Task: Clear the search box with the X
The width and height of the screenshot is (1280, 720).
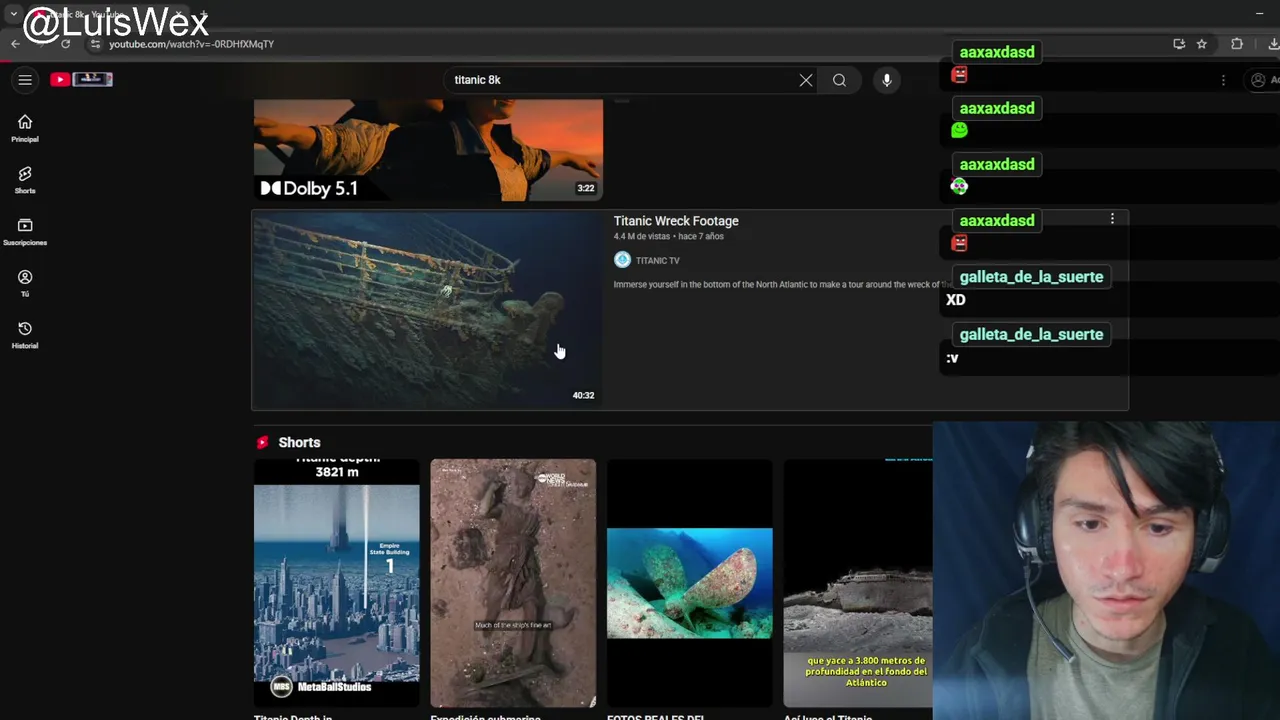Action: point(806,80)
